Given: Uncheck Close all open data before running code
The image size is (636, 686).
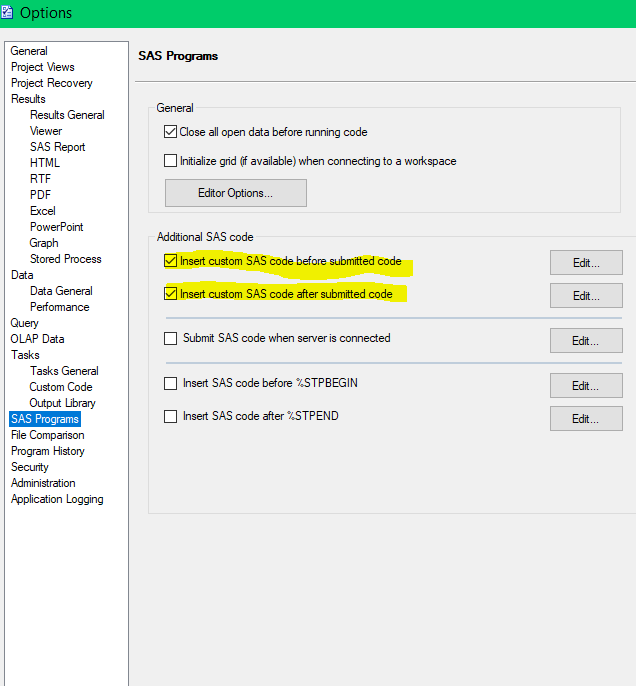Looking at the screenshot, I should click(x=170, y=132).
